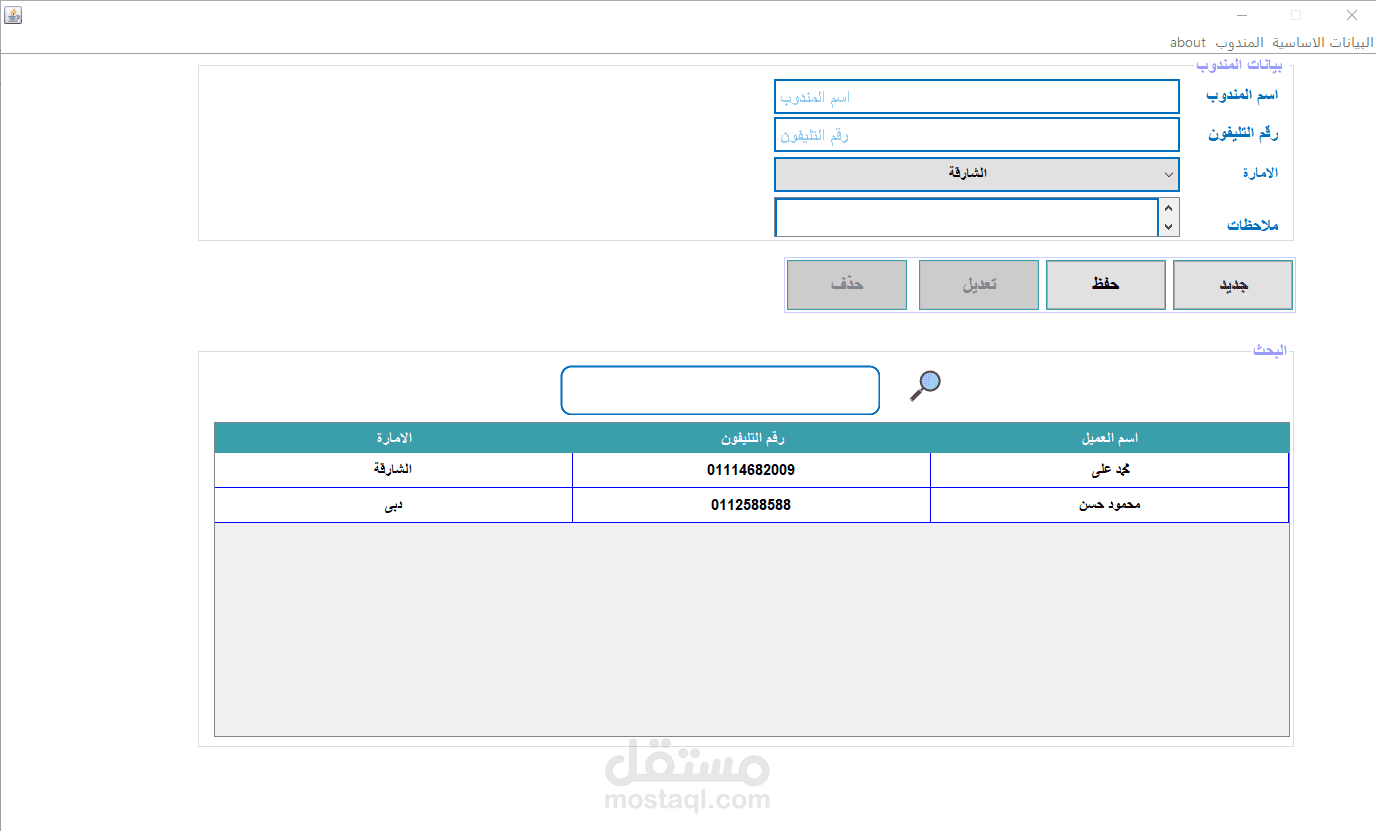Select the الشارقة cell in the table
The image size is (1376, 831).
click(394, 470)
